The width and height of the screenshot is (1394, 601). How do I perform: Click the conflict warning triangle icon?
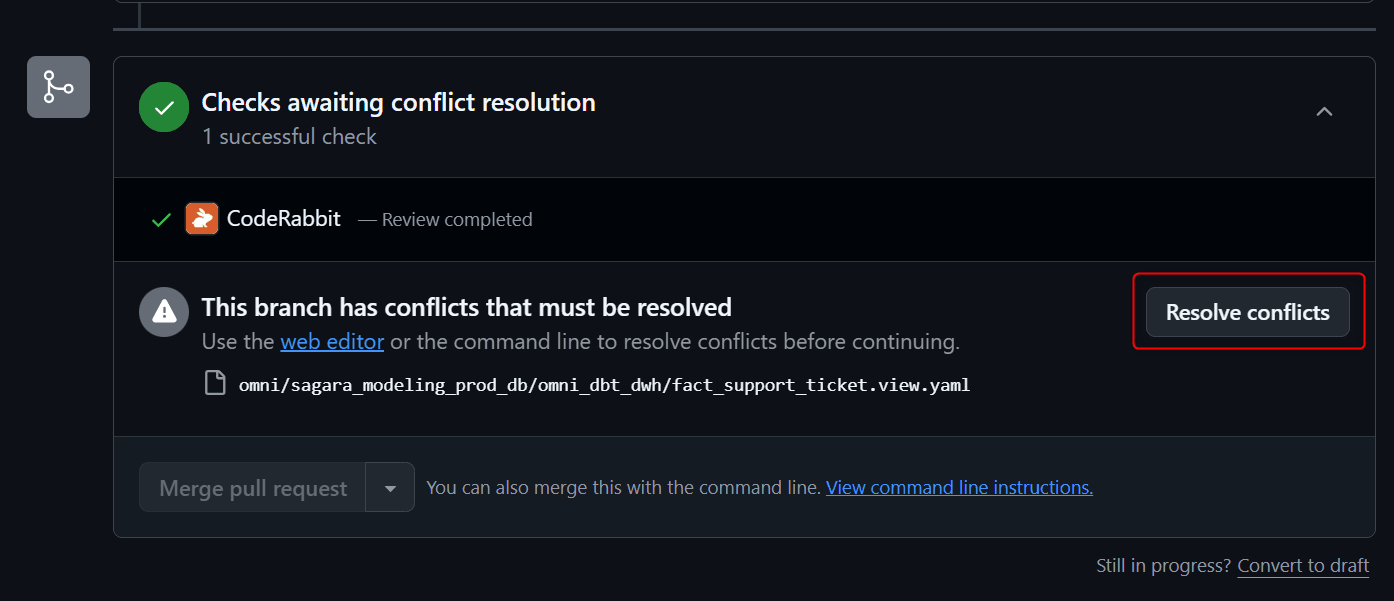(x=164, y=312)
